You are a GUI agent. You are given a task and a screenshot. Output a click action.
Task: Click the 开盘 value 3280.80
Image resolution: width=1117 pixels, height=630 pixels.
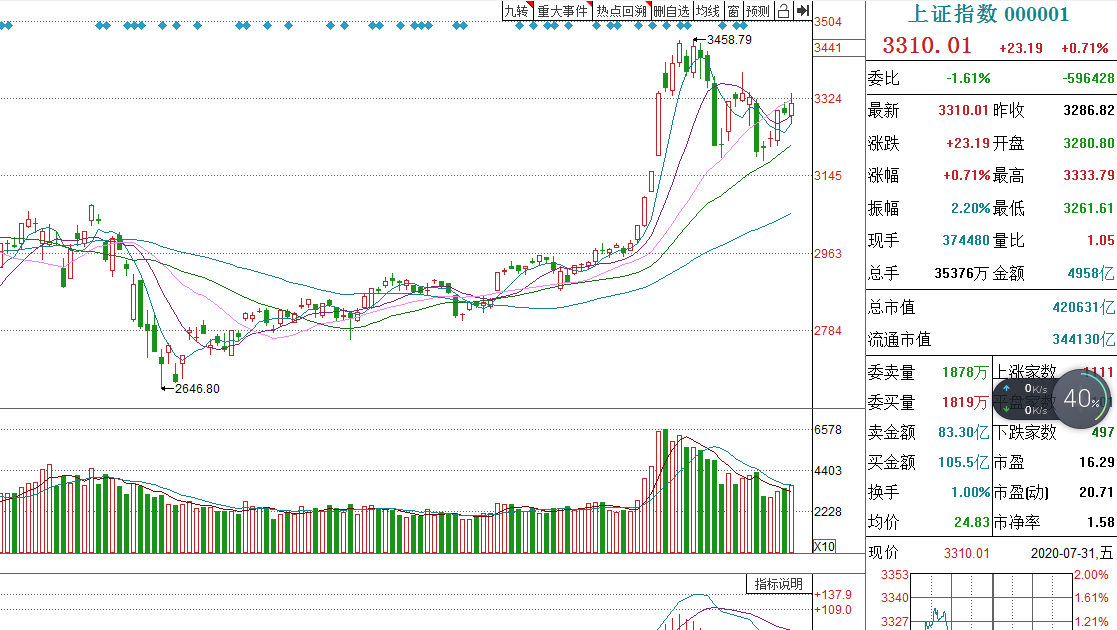point(1089,143)
